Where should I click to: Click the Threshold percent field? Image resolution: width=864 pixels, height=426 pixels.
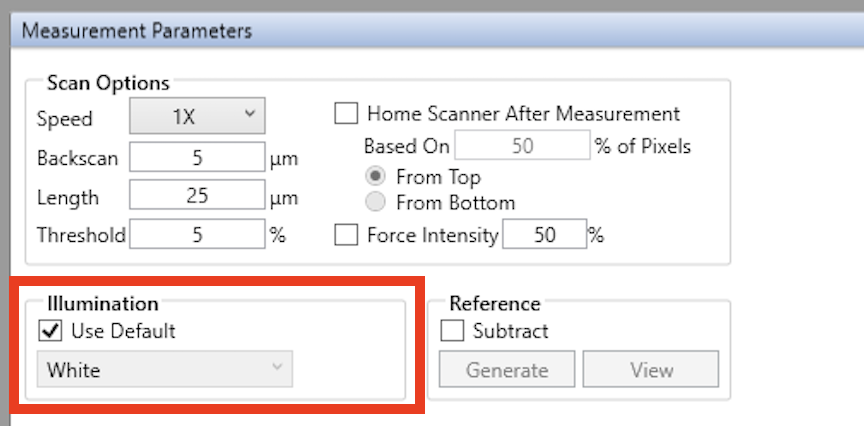click(197, 236)
